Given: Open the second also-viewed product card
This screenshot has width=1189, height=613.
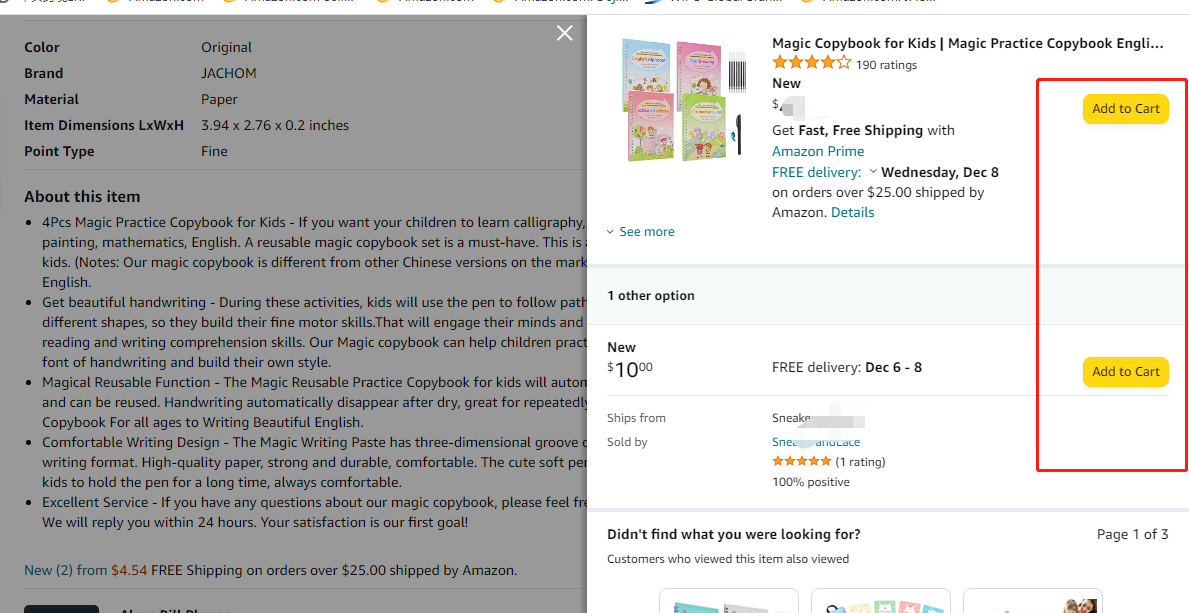Looking at the screenshot, I should tap(880, 601).
